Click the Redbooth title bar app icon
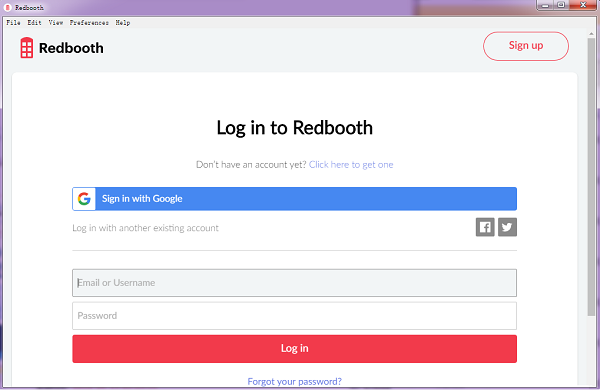The image size is (600, 390). pyautogui.click(x=7, y=7)
